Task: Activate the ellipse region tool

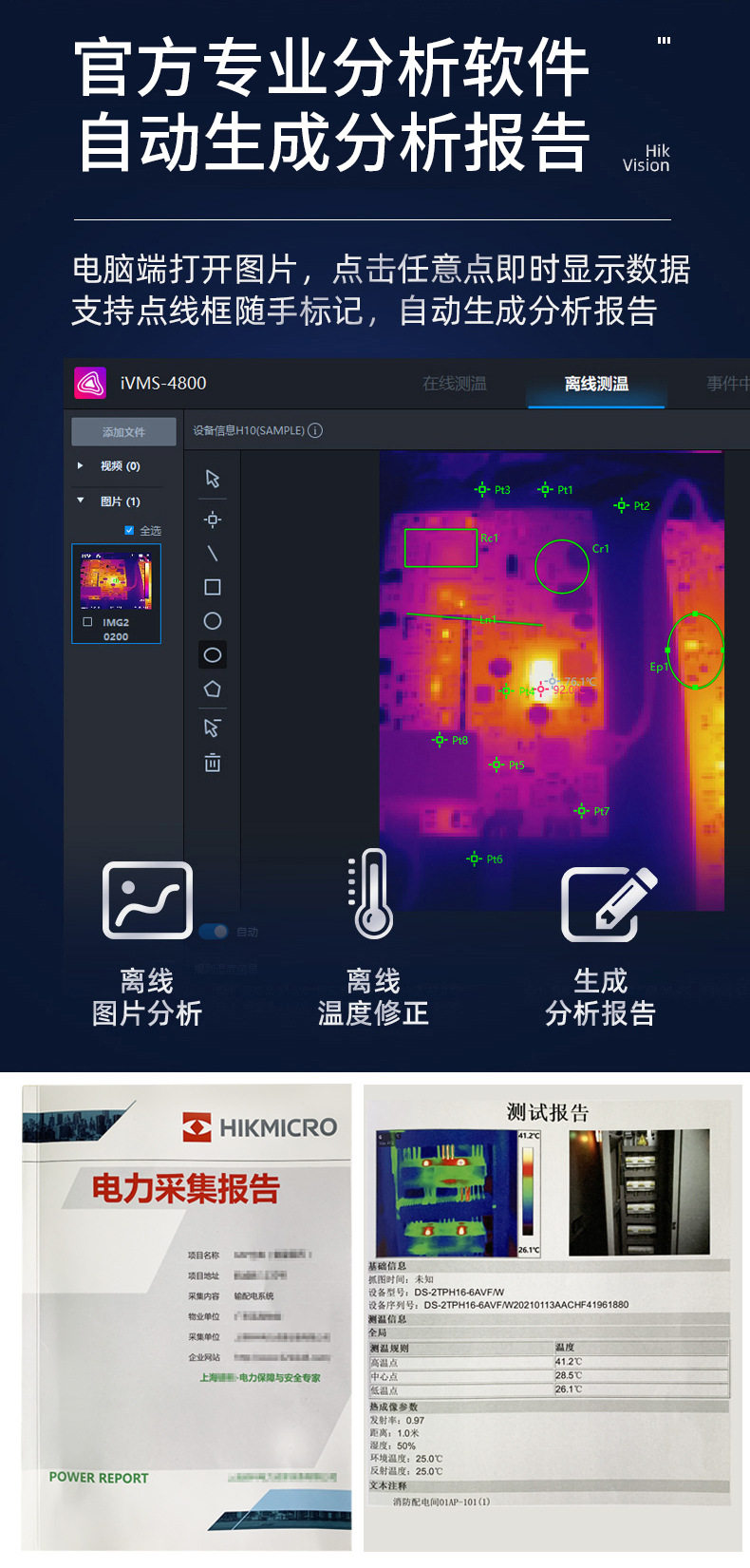Action: (213, 655)
